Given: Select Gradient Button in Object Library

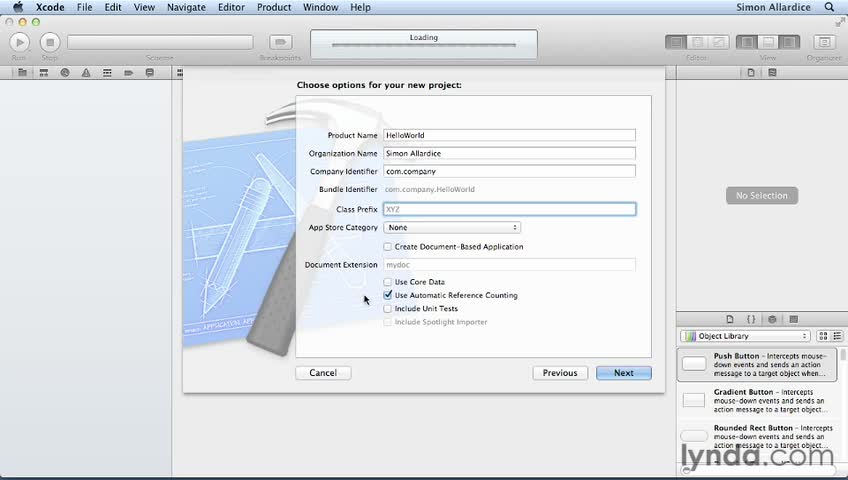Looking at the screenshot, I should point(757,401).
